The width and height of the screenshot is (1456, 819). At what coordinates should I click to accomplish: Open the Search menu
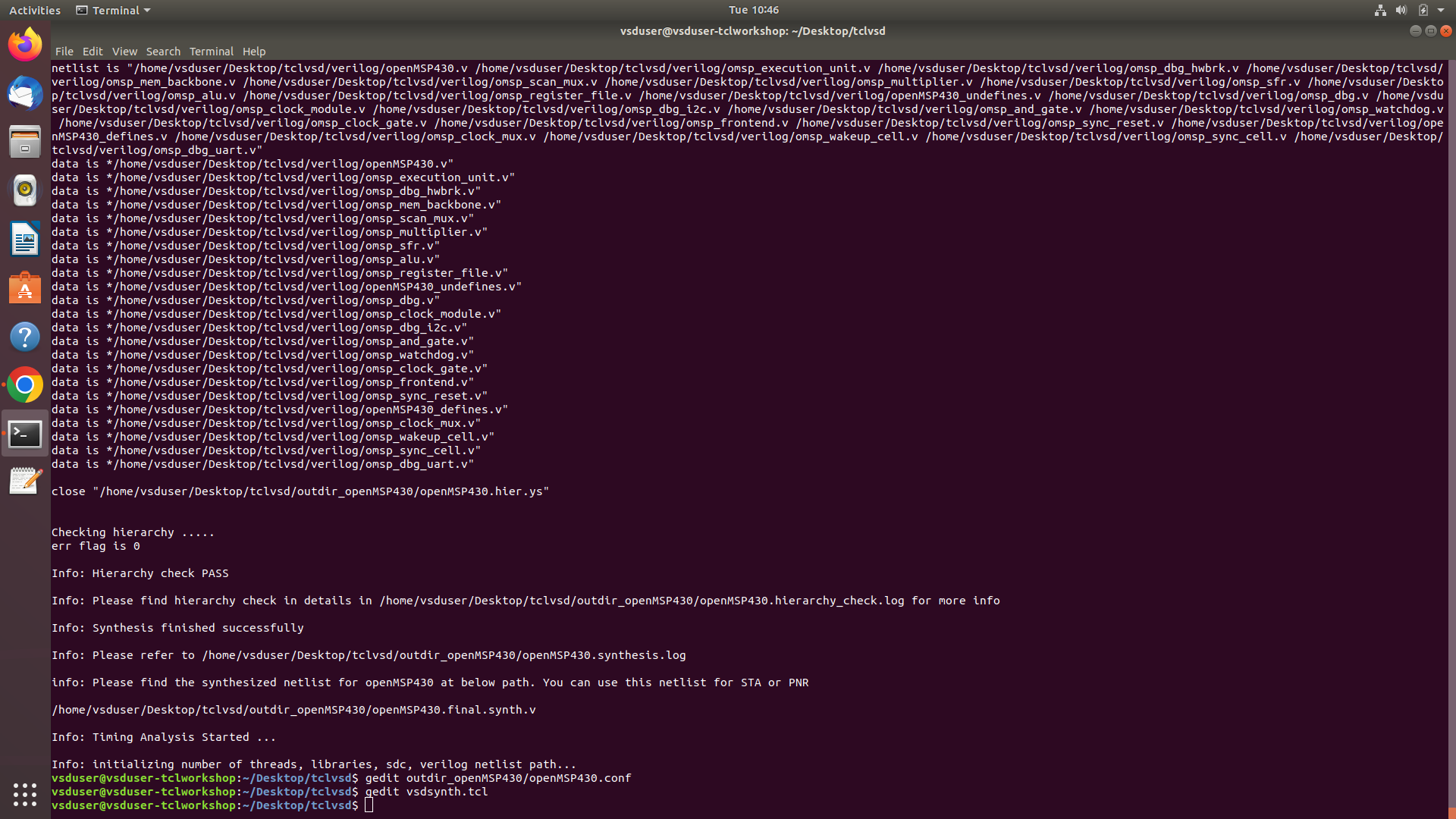(x=163, y=52)
